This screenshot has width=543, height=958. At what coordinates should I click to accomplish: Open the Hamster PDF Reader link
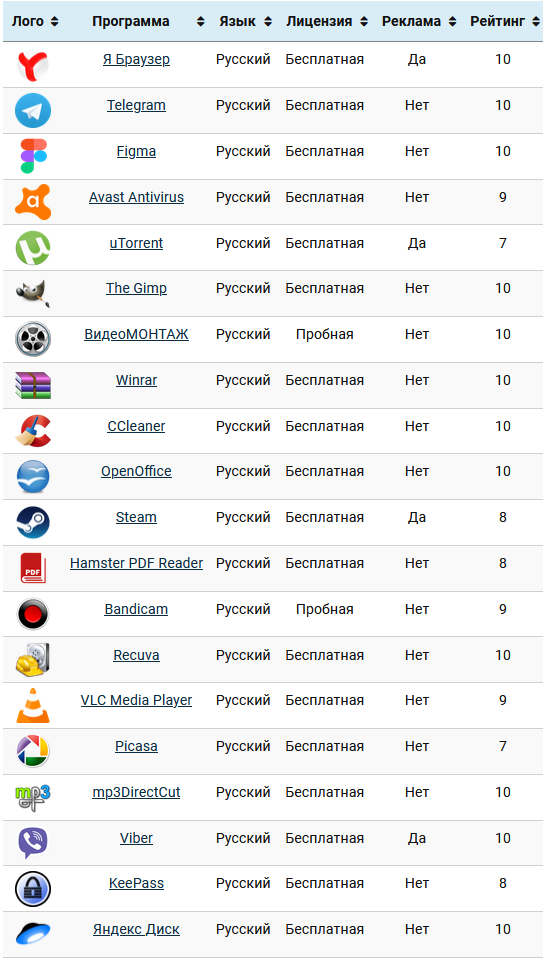[136, 563]
